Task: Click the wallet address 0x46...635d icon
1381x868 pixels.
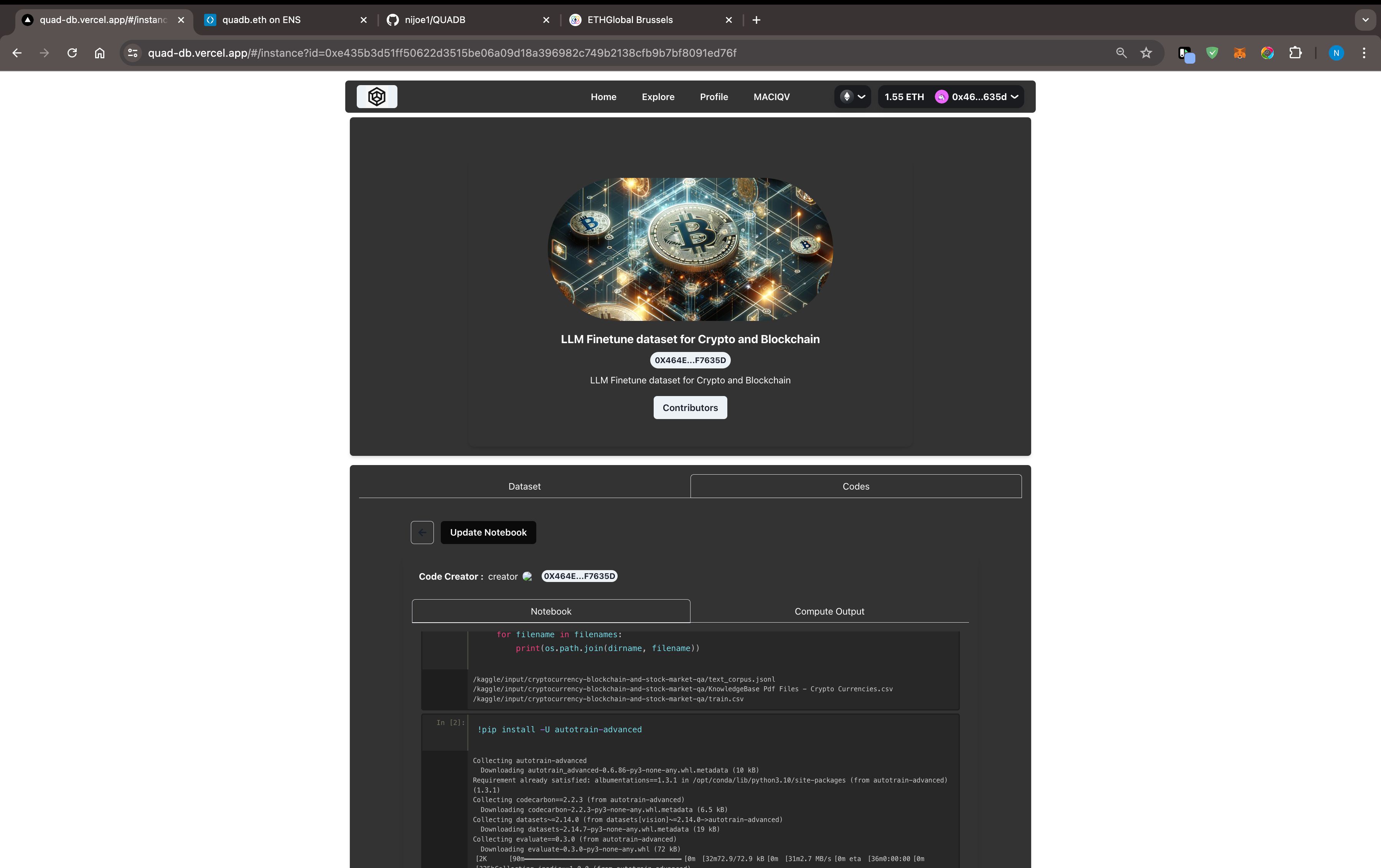Action: pos(940,96)
